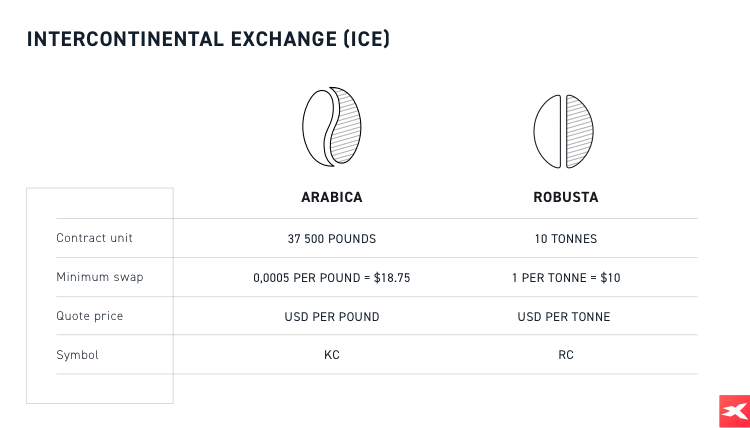Click the RC symbol for Robusta

click(x=566, y=355)
